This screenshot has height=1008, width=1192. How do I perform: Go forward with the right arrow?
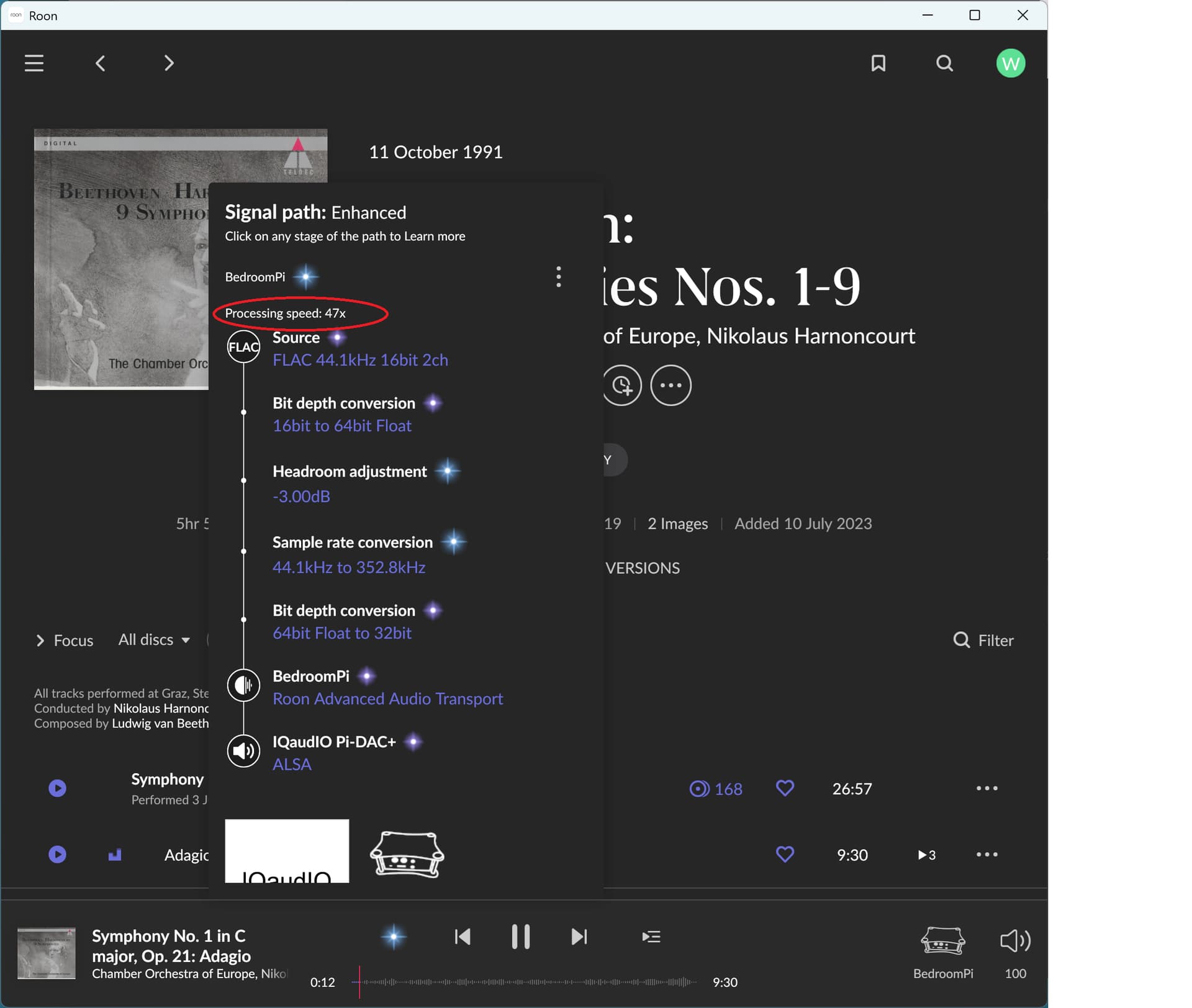coord(169,63)
